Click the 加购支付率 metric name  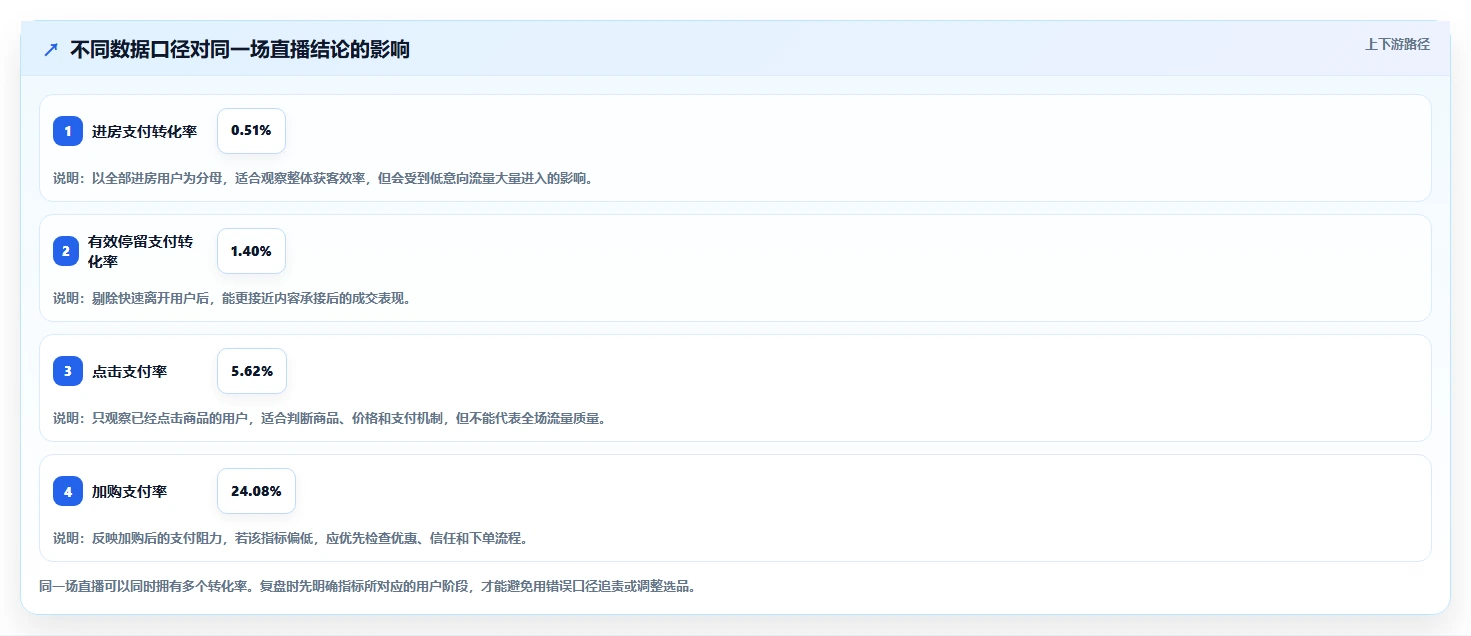129,491
